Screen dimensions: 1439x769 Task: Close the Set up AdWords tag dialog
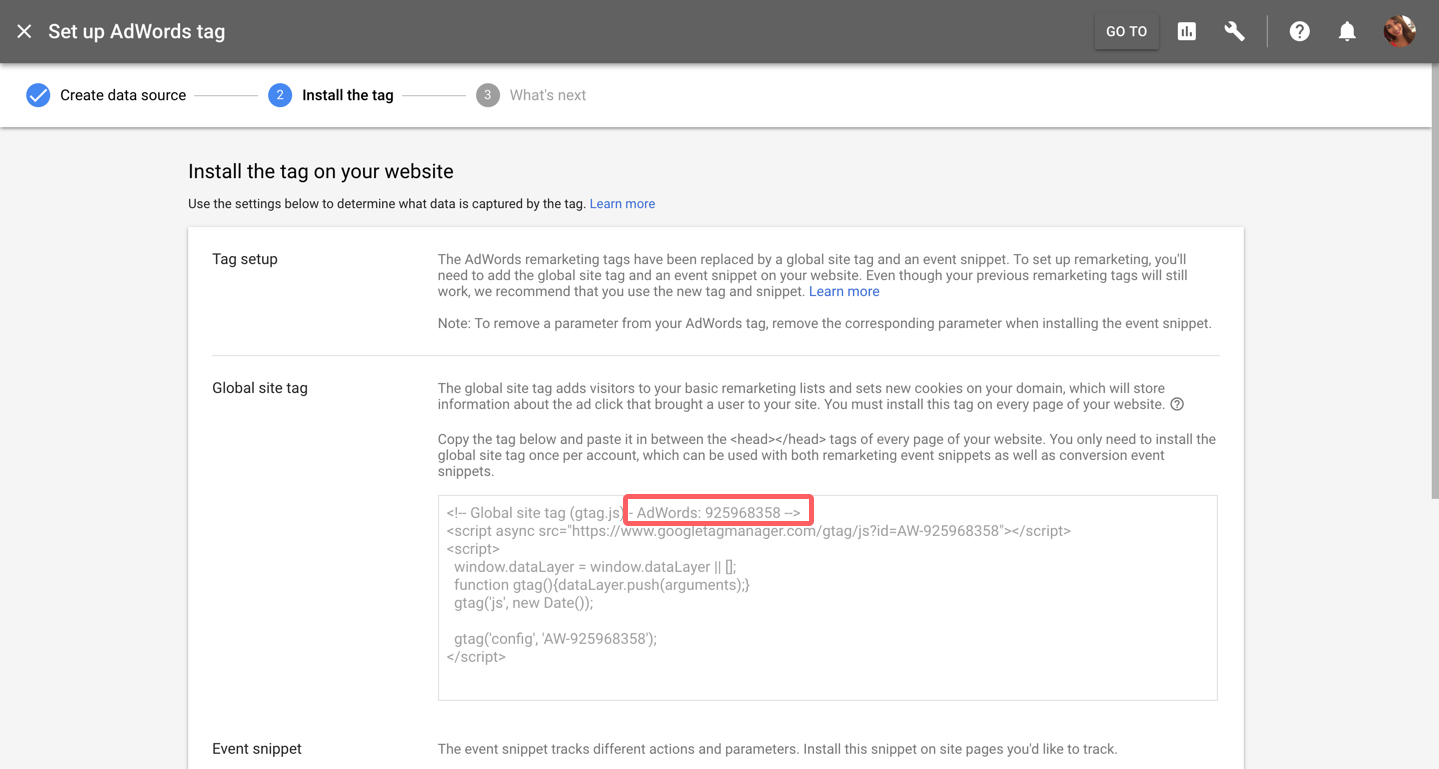point(24,32)
